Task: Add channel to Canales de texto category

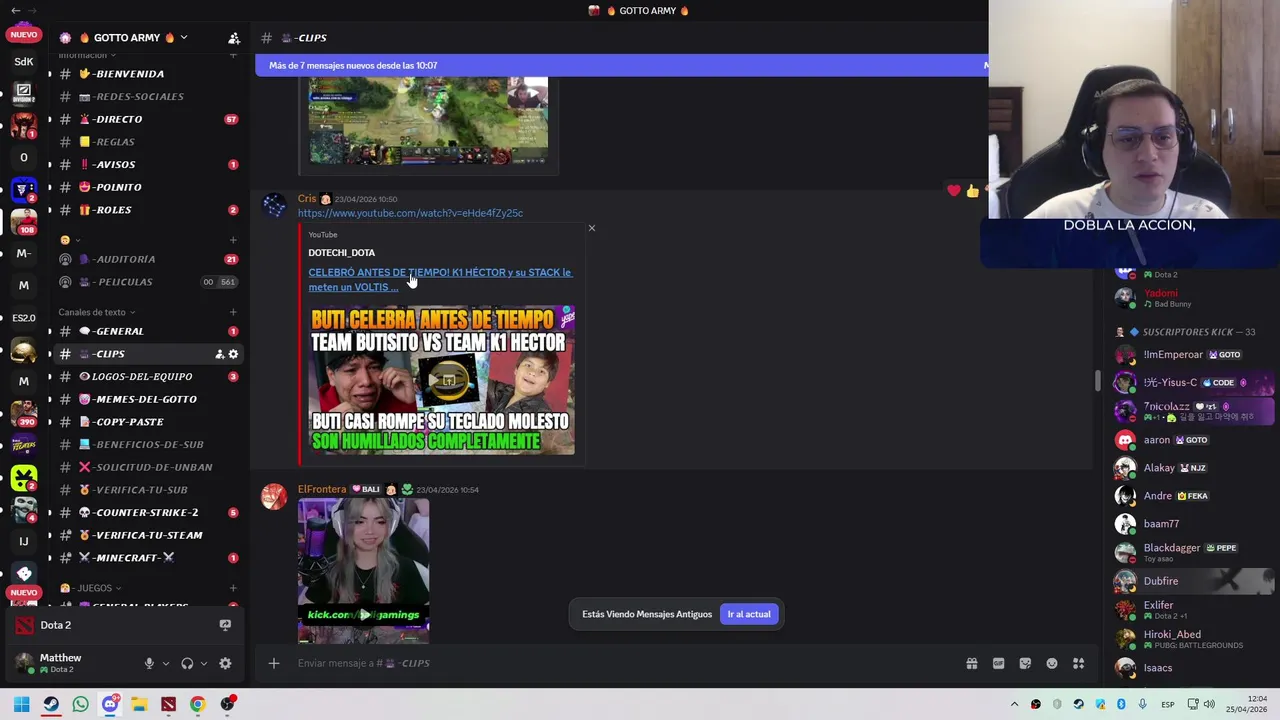Action: coord(233,312)
